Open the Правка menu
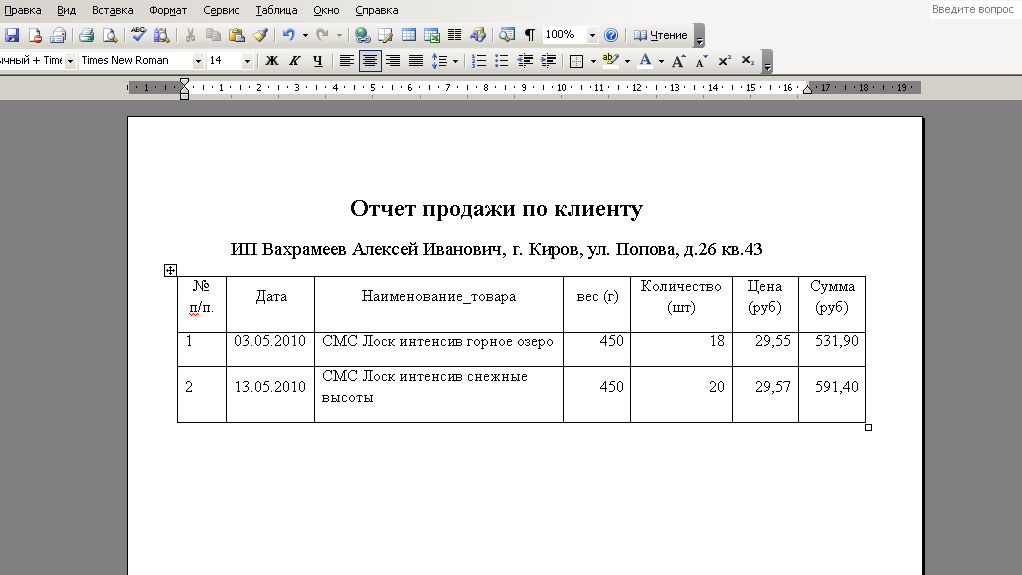 22,10
